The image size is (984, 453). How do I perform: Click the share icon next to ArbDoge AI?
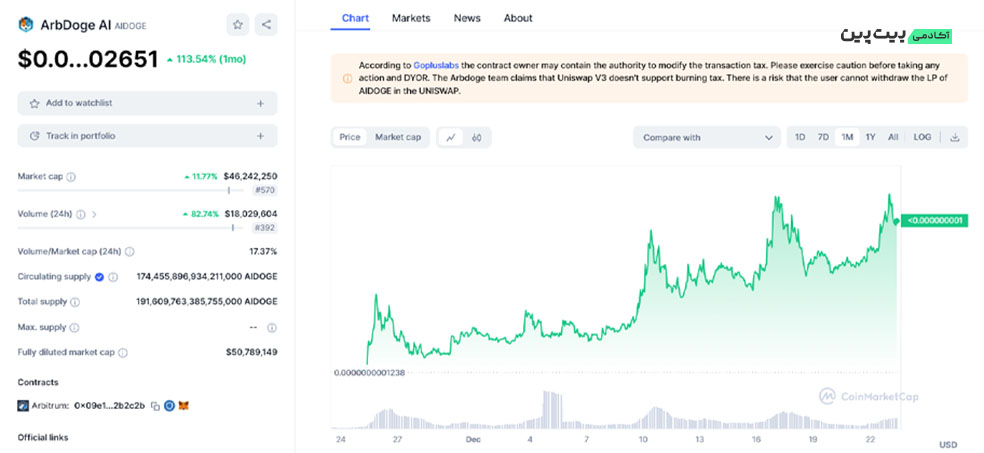click(x=265, y=24)
